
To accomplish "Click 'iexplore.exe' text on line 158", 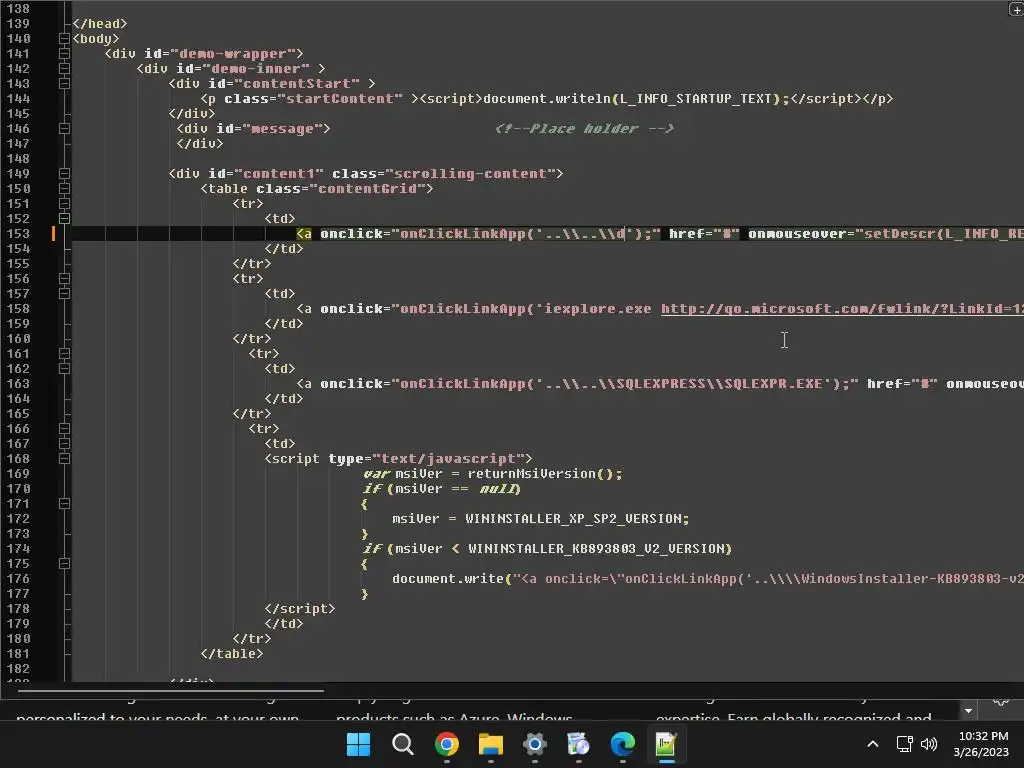I will (597, 309).
